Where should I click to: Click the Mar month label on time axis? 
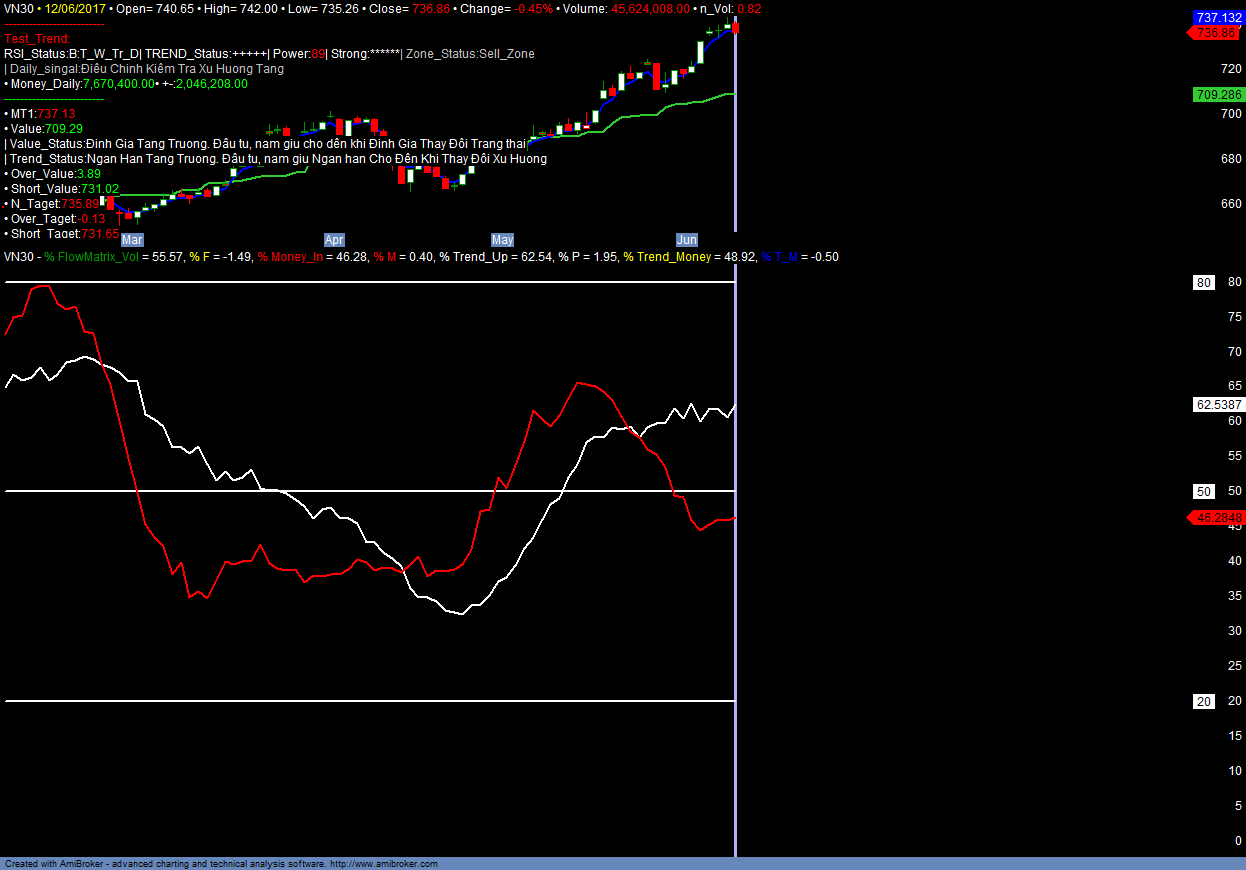click(132, 240)
